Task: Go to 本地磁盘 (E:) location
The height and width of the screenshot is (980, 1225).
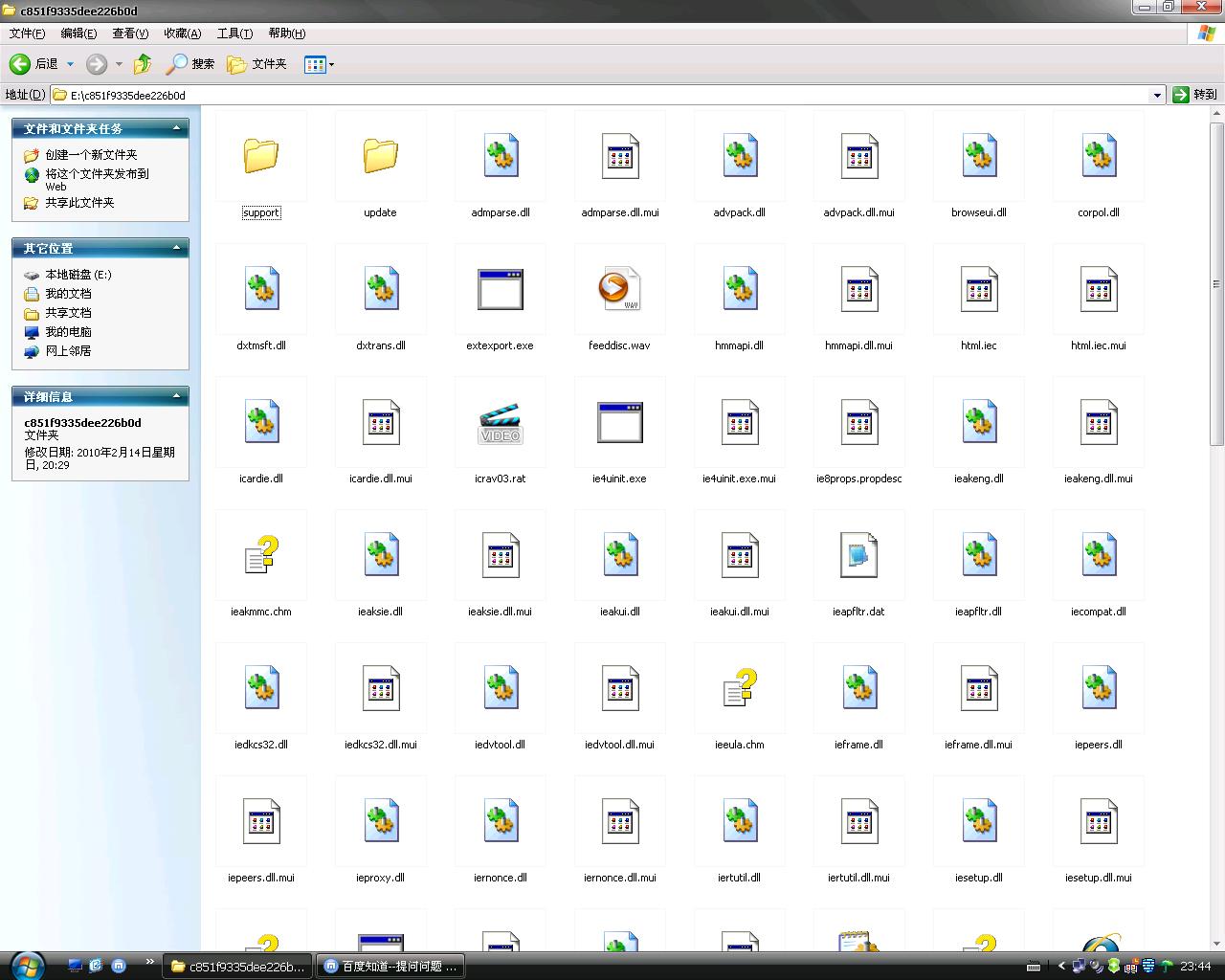Action: pos(78,275)
